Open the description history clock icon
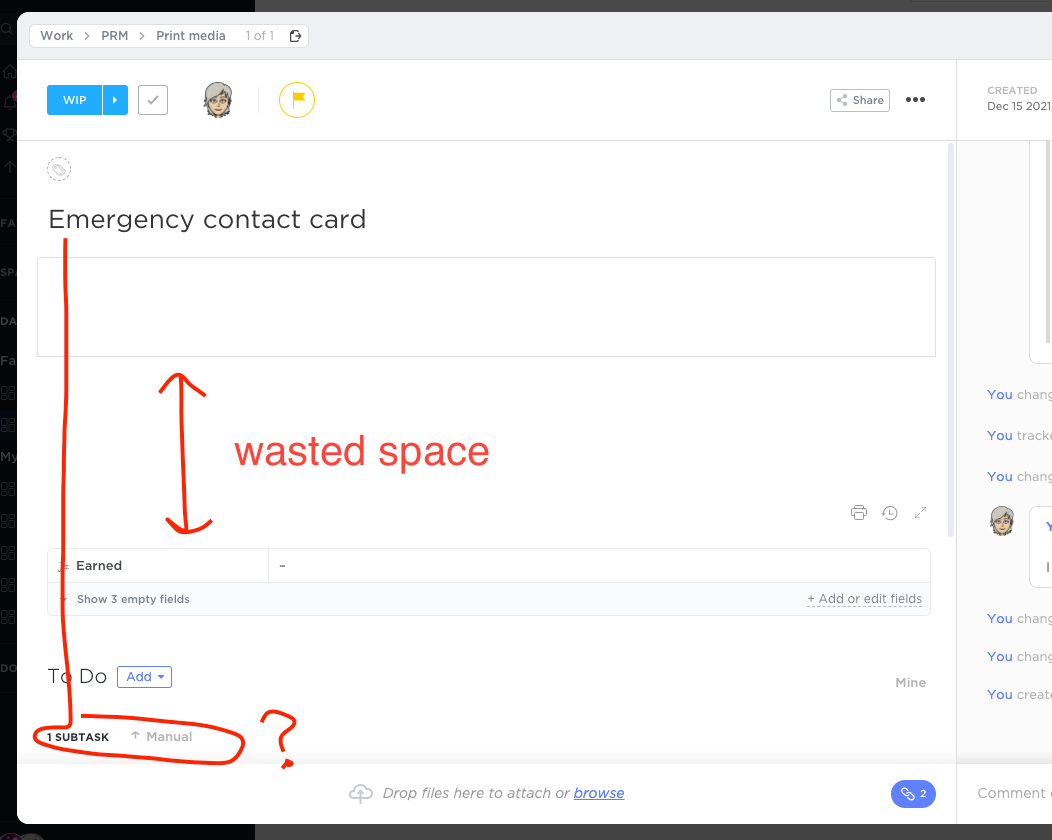 [x=889, y=513]
